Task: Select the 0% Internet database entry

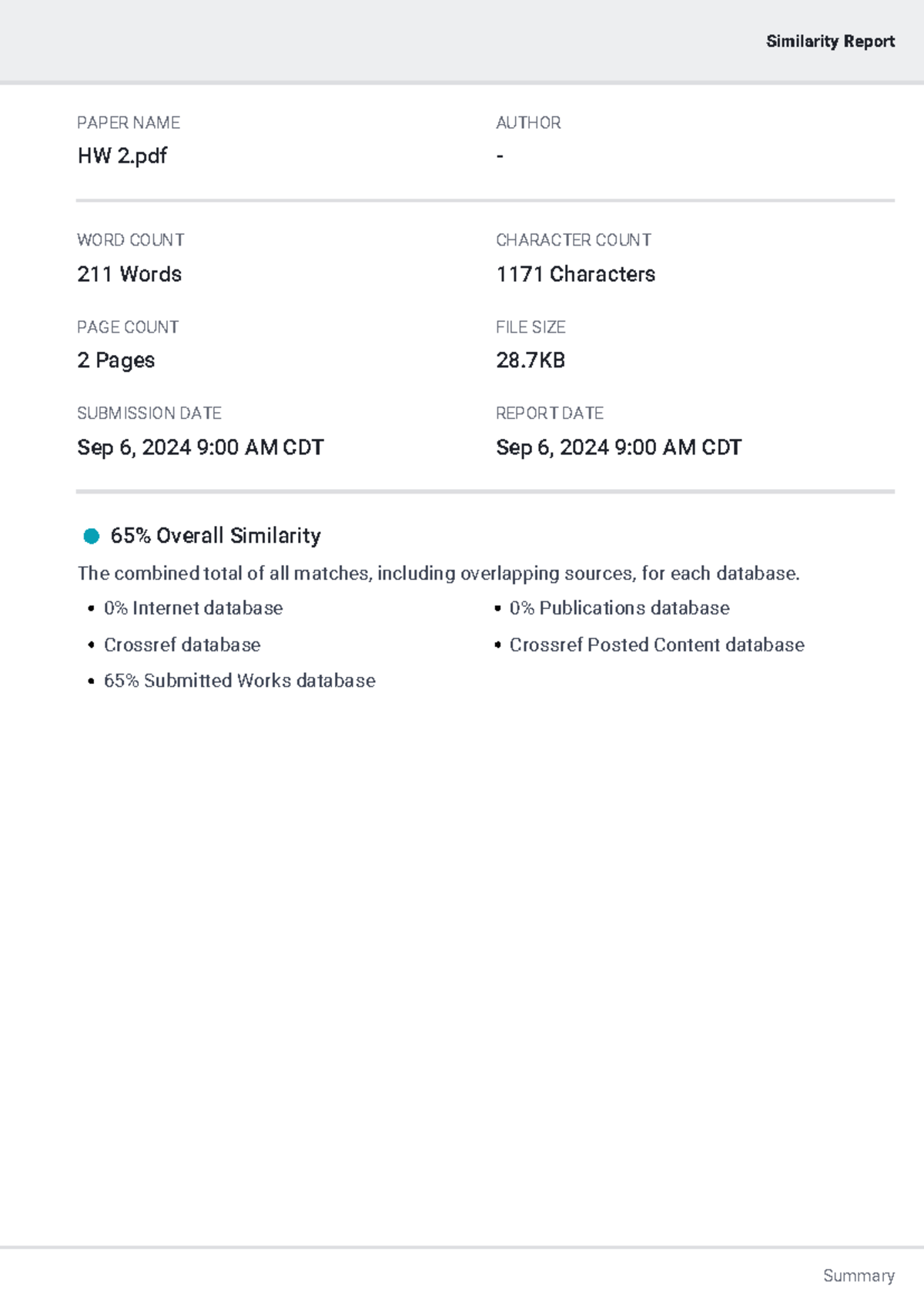Action: pos(193,608)
